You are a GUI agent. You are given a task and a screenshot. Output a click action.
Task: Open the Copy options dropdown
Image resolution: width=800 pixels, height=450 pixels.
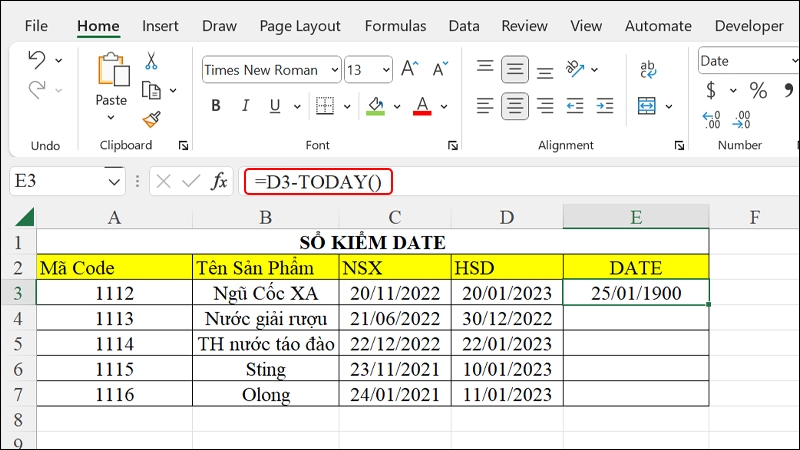(x=173, y=91)
